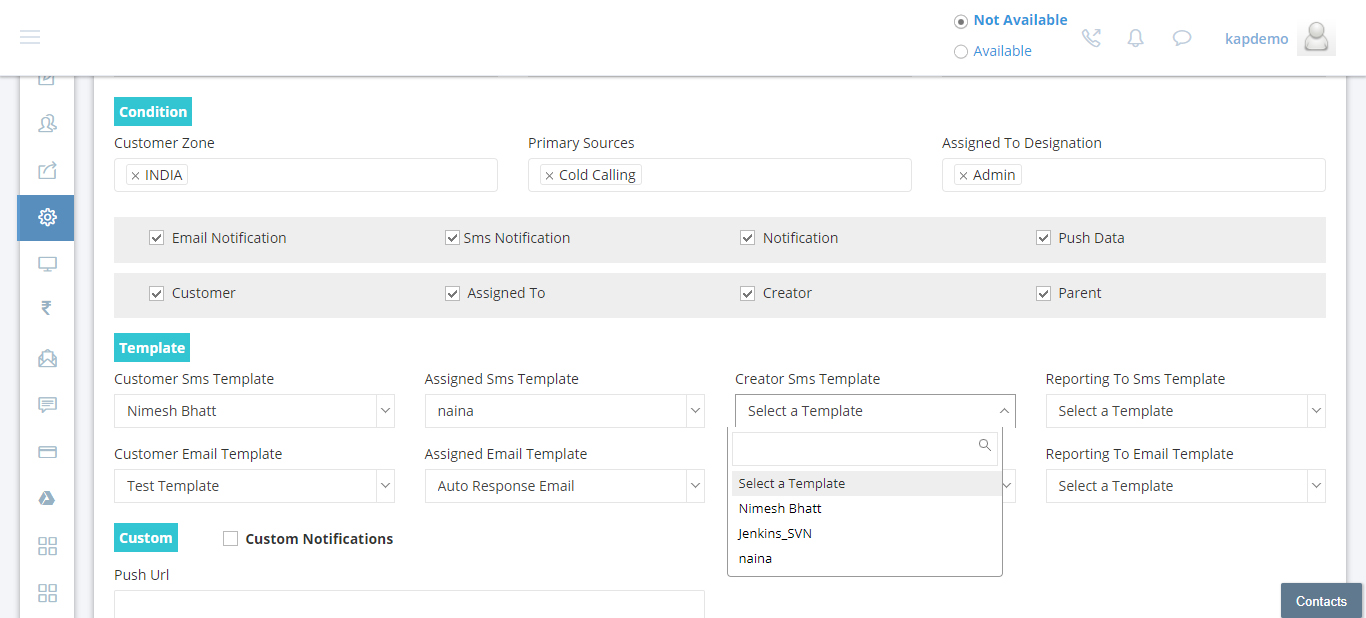
Task: Click the call forwarding phone icon
Action: click(x=1091, y=38)
